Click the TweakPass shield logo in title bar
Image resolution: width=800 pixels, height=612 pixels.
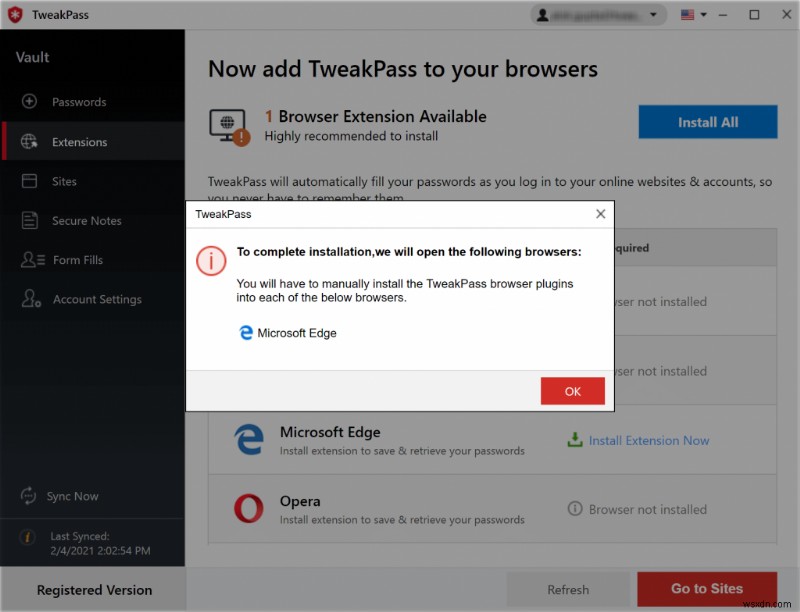16,14
